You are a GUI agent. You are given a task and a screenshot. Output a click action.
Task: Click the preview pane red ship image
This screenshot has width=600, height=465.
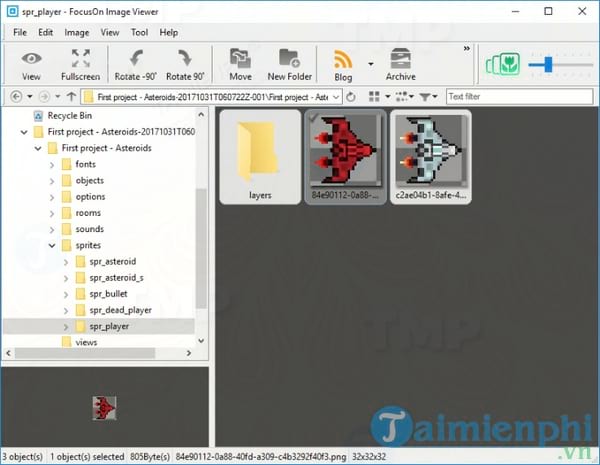click(x=104, y=408)
